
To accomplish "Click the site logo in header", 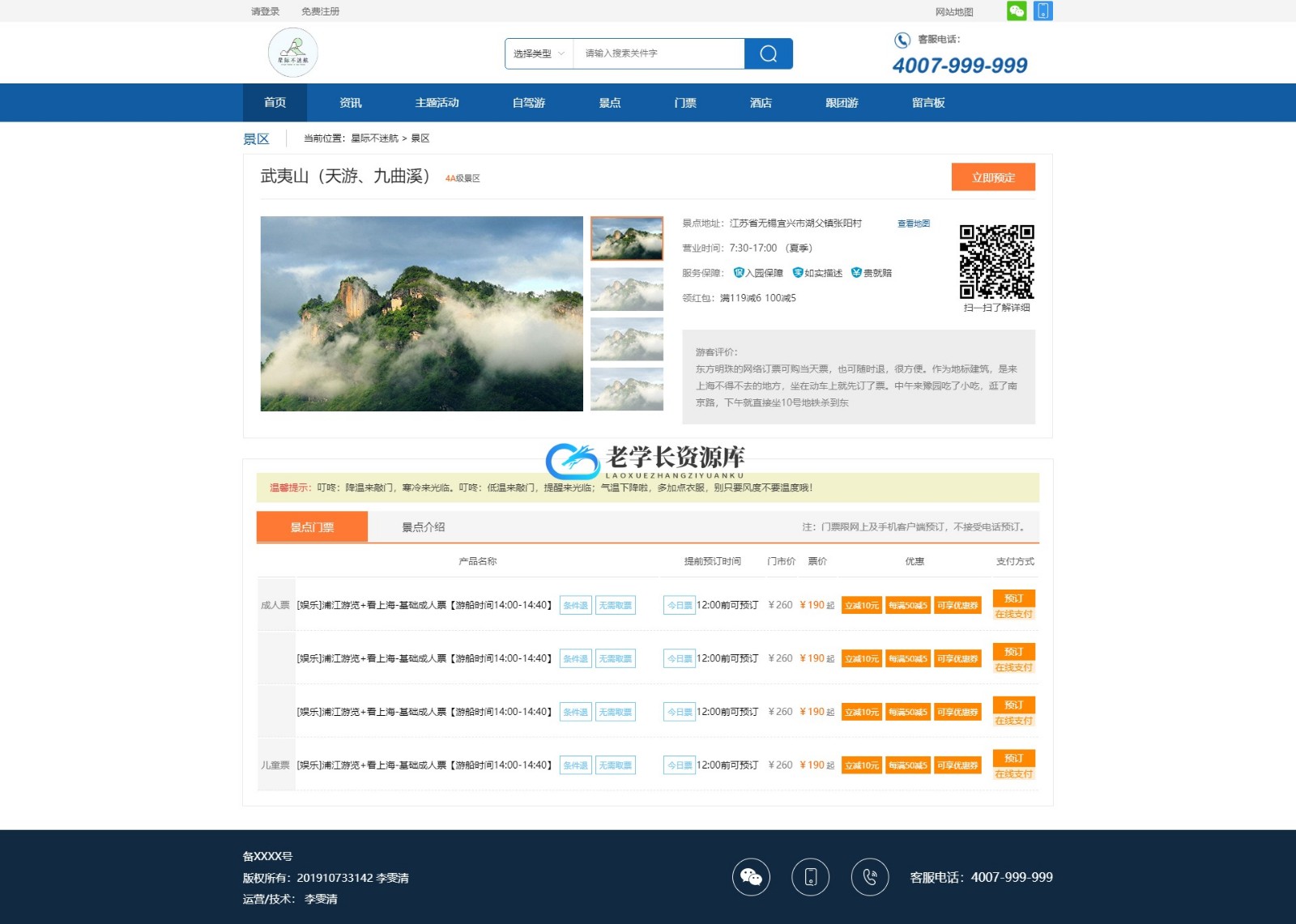I will click(x=292, y=53).
